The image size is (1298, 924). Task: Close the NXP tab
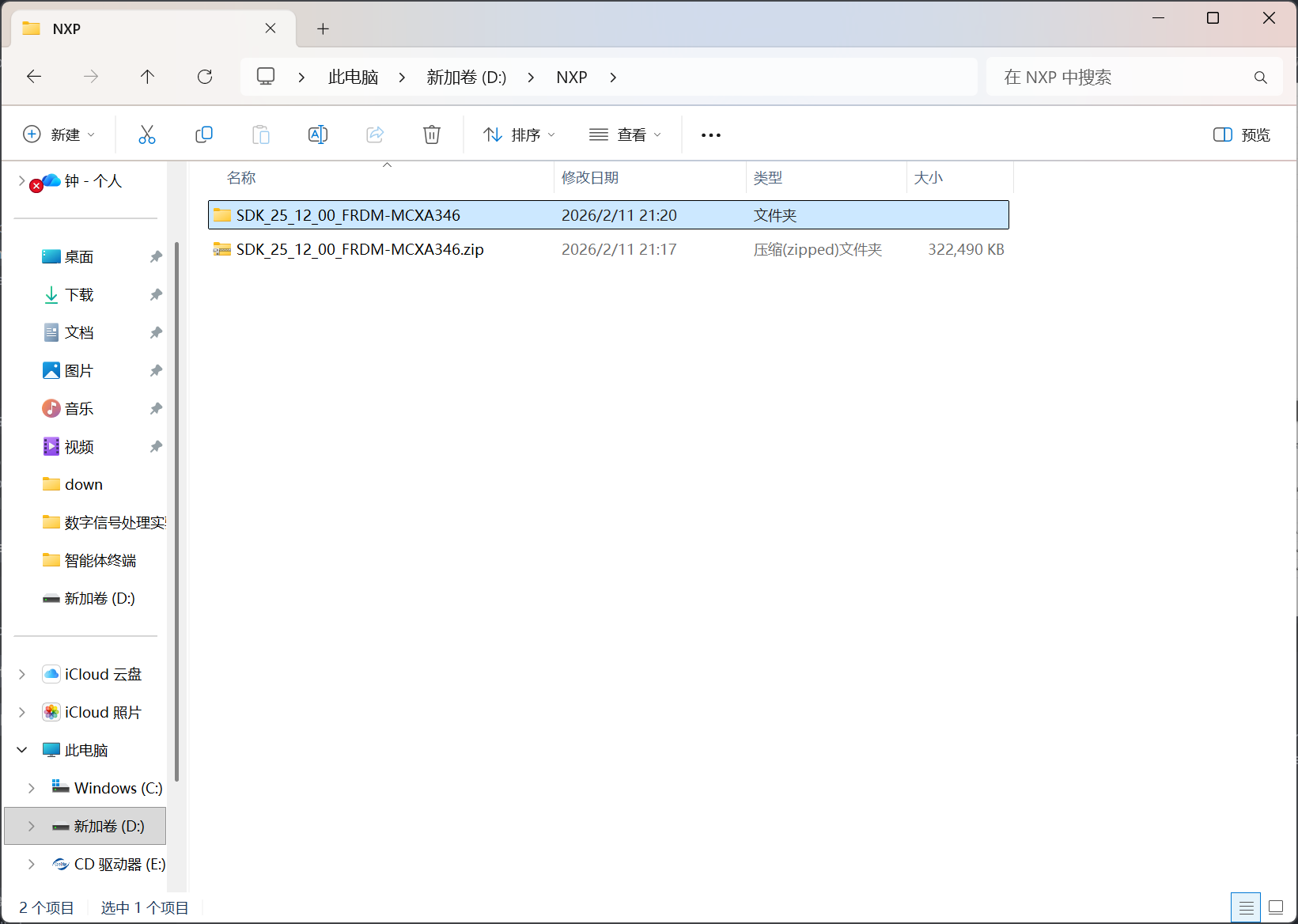point(271,28)
